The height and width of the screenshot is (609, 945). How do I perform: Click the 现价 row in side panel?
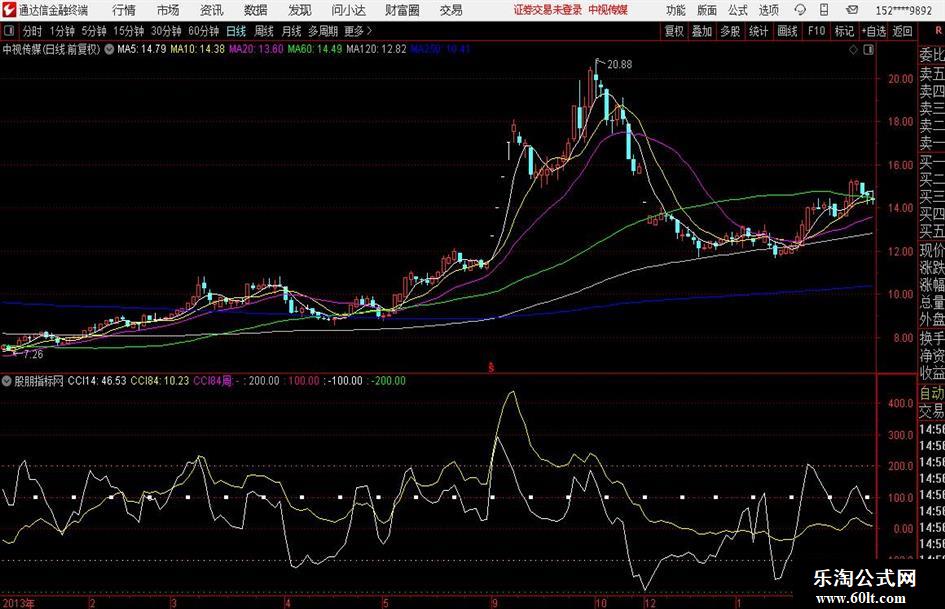click(932, 250)
